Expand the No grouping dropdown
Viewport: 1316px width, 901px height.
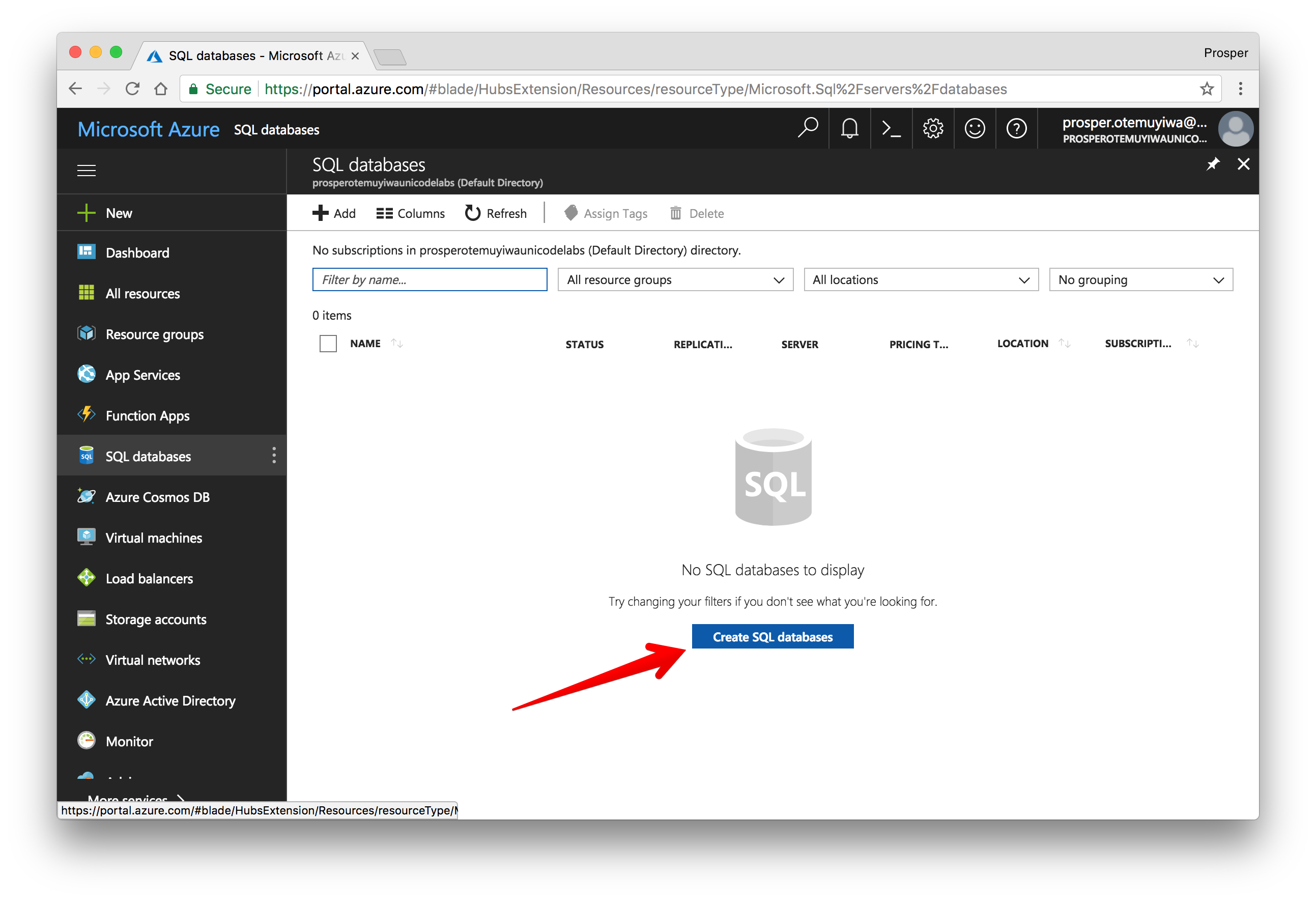coord(1140,280)
